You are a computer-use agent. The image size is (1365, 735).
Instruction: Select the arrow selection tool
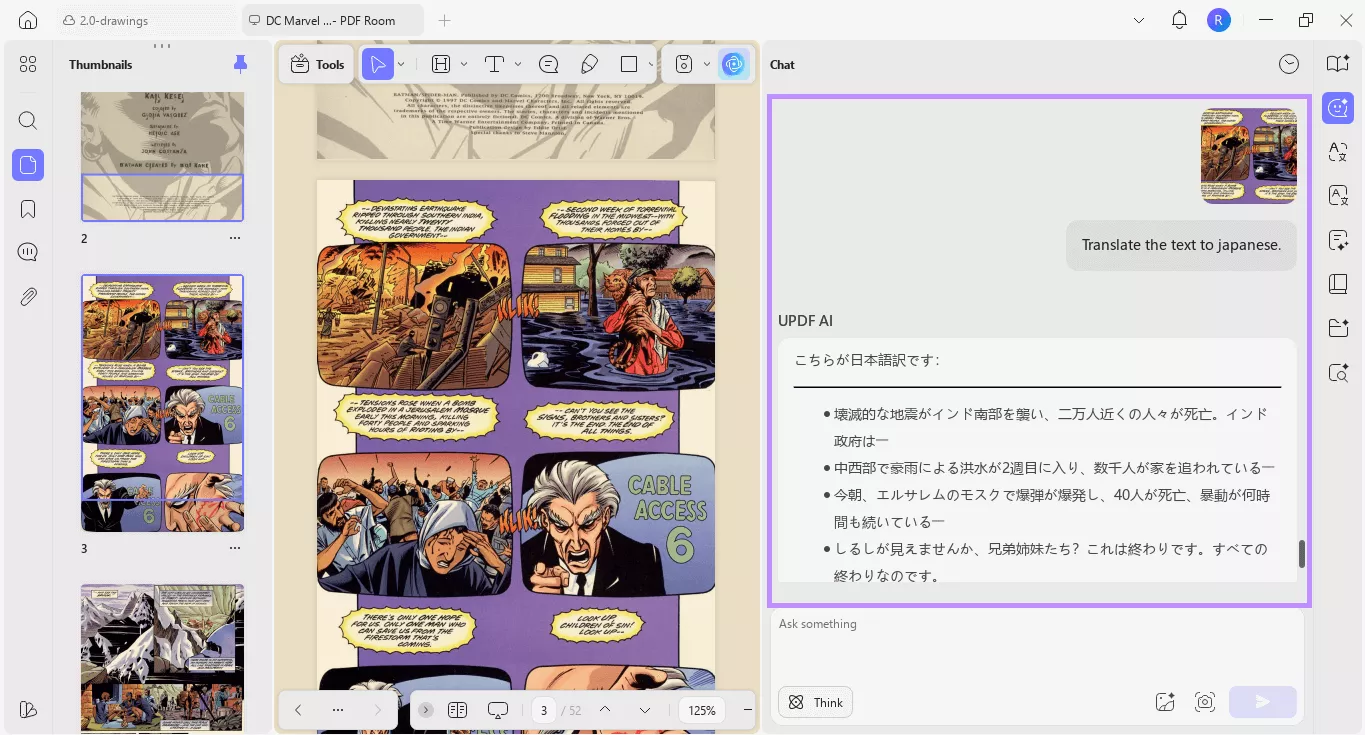point(378,63)
